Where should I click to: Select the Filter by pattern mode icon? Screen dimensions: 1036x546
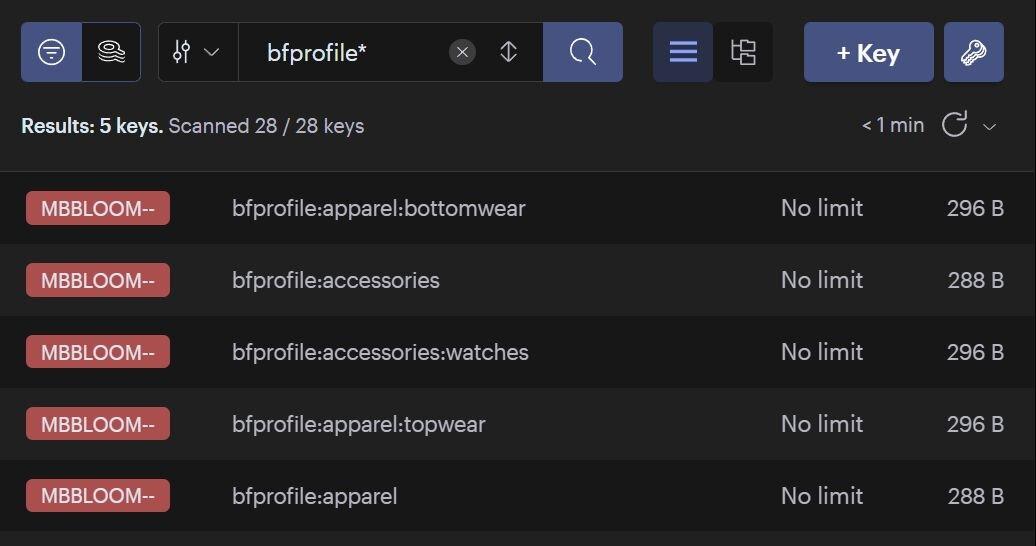pos(52,52)
